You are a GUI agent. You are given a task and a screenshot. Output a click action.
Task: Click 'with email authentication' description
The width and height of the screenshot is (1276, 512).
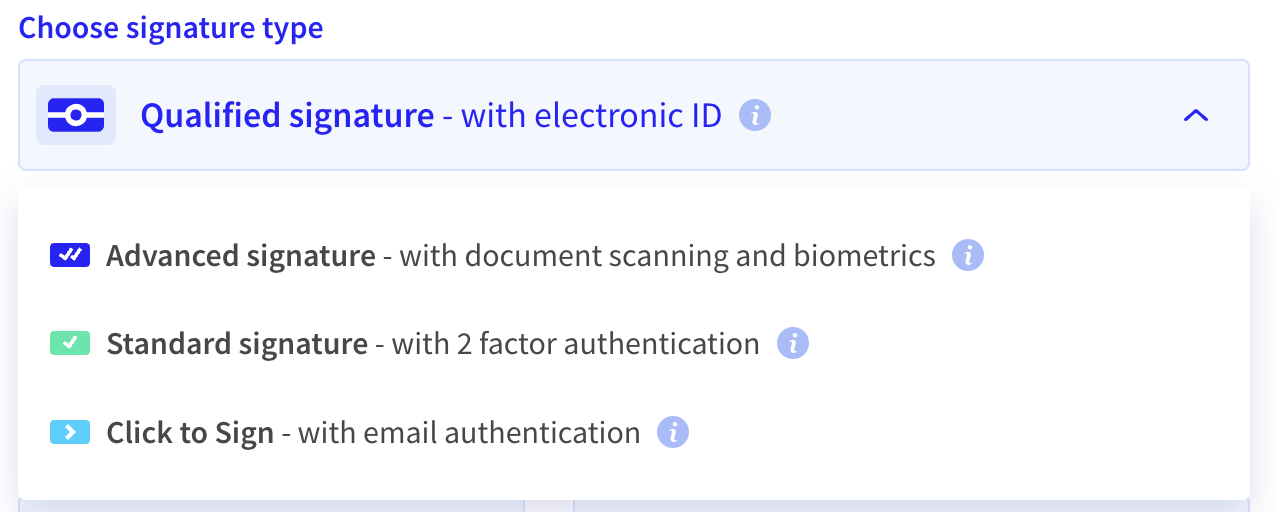[469, 432]
